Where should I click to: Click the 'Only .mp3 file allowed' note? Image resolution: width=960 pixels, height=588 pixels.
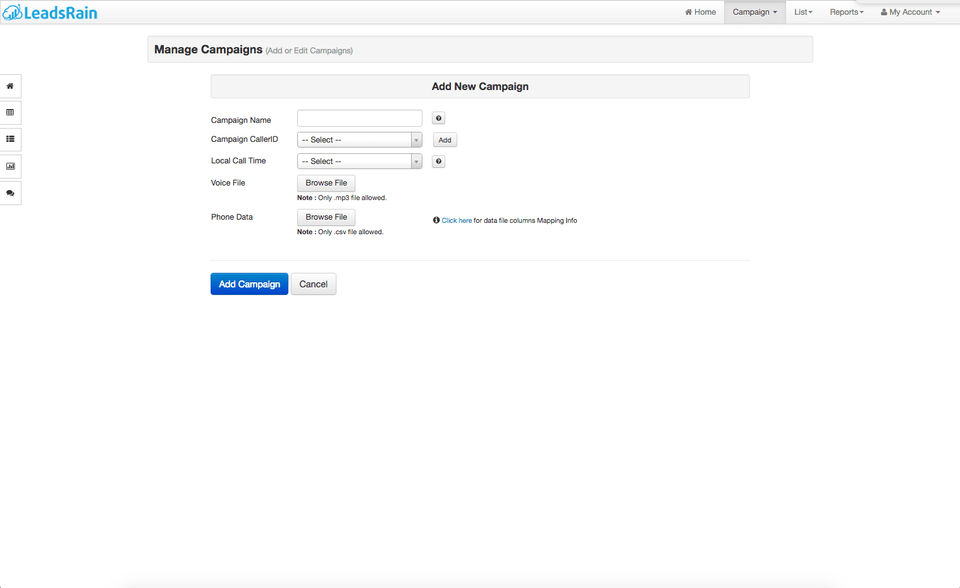[x=342, y=198]
